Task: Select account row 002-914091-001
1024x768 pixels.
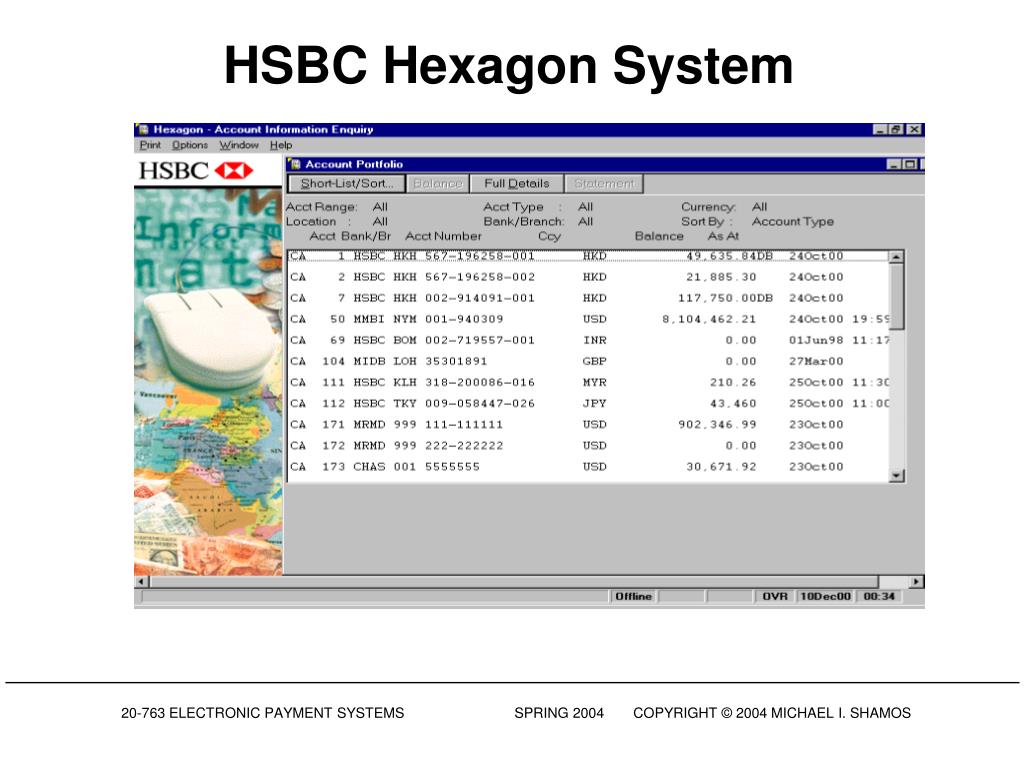Action: pos(588,298)
